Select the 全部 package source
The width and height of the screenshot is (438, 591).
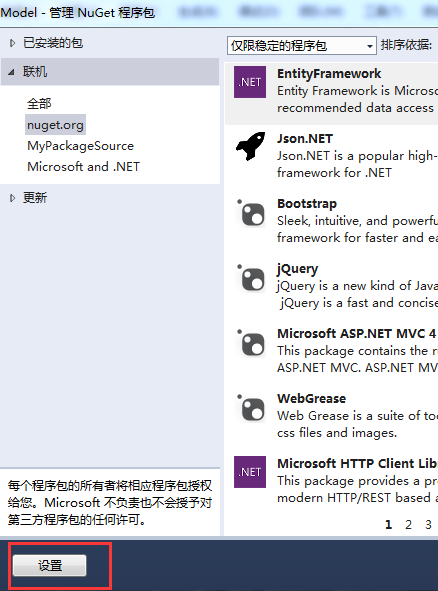pos(39,103)
